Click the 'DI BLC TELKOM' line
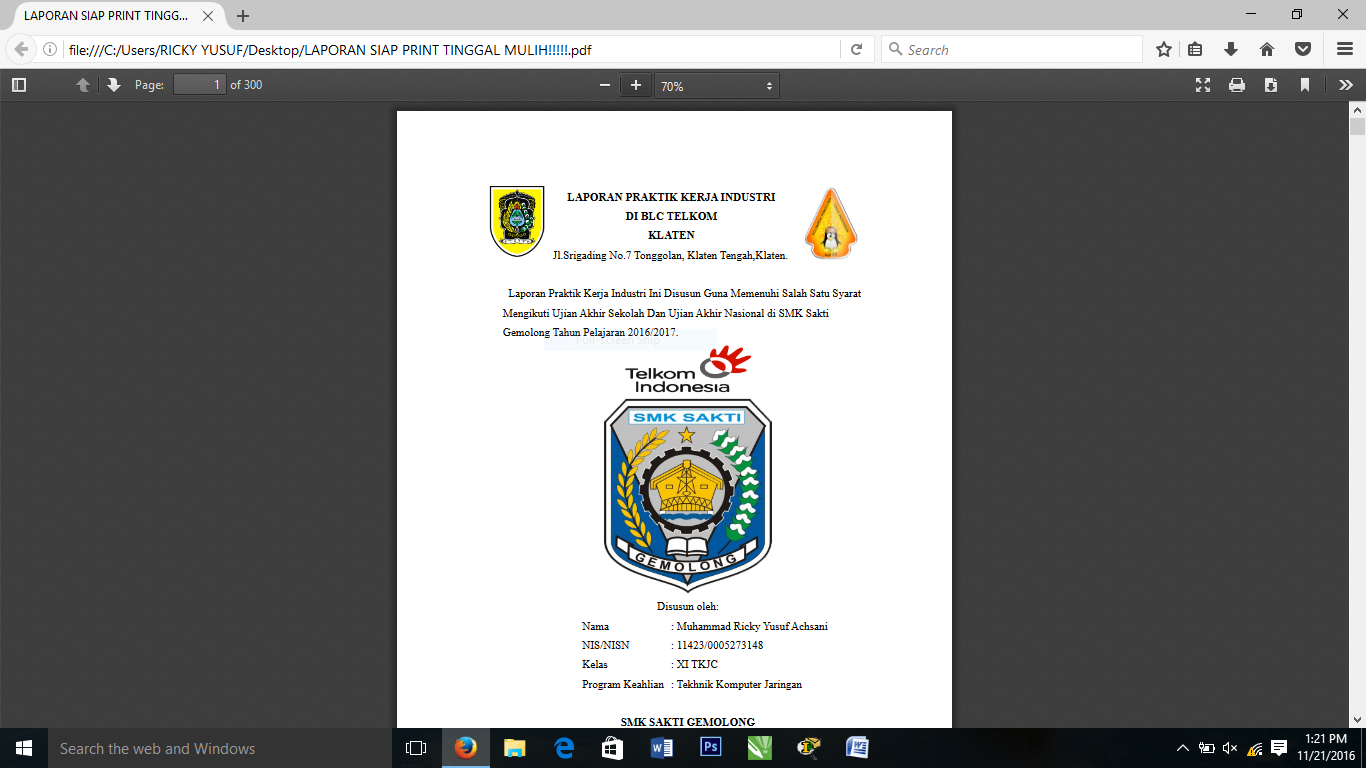This screenshot has height=768, width=1366. (671, 216)
